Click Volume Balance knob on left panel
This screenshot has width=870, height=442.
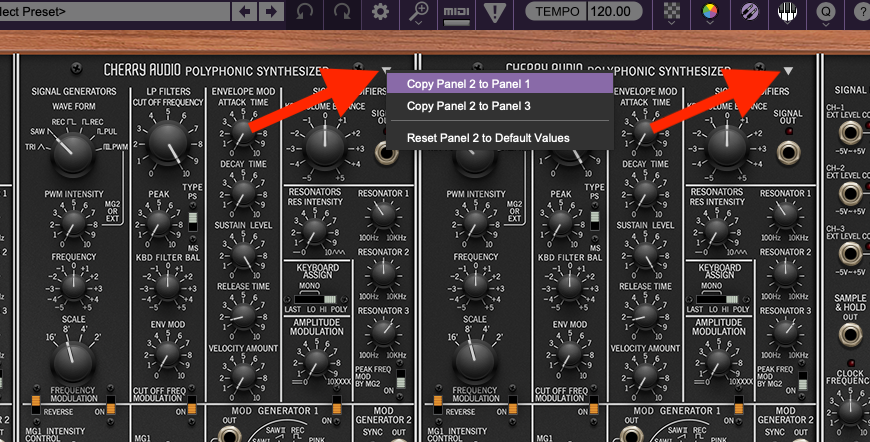(325, 147)
